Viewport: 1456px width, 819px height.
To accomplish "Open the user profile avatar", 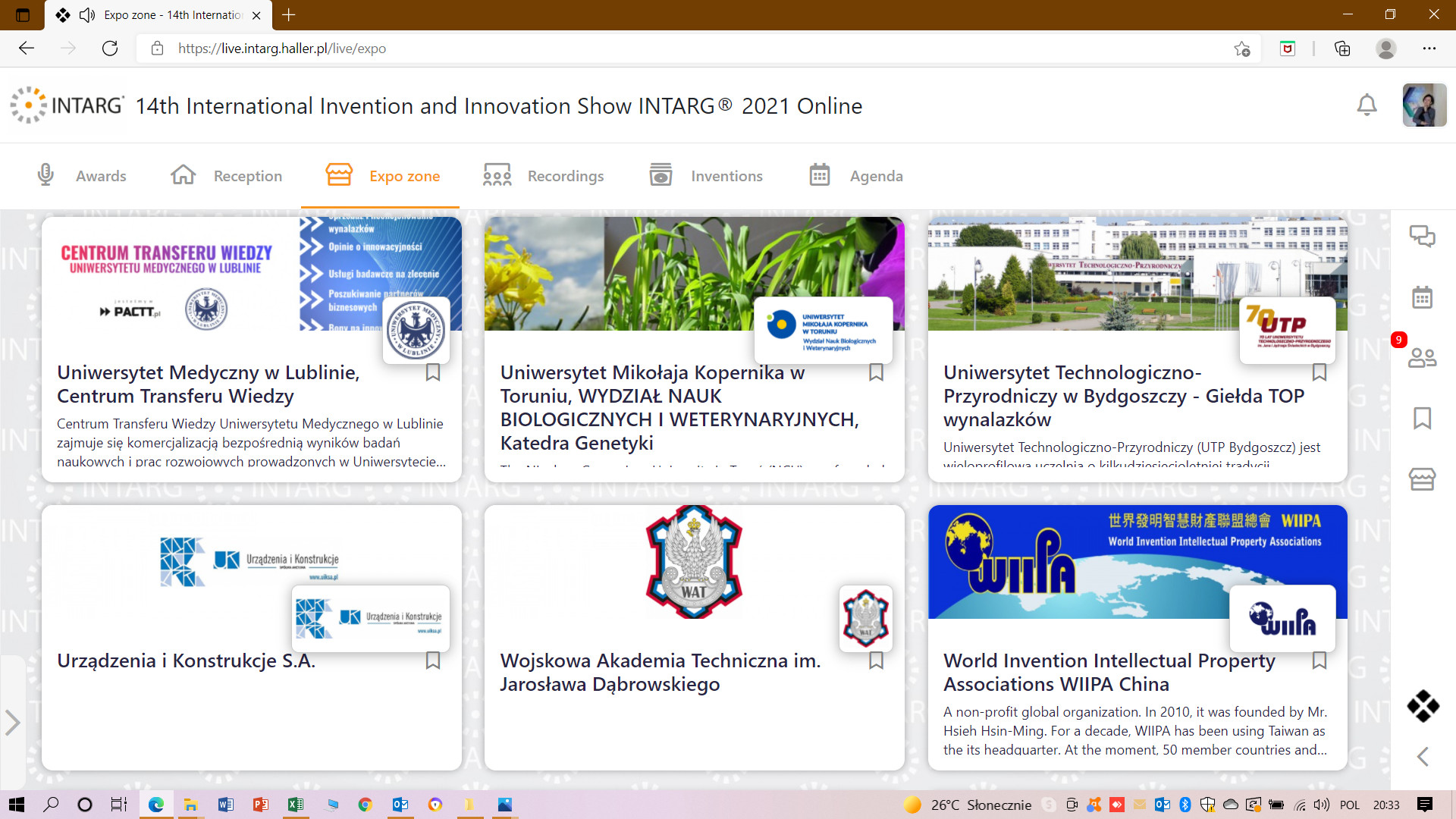I will tap(1424, 105).
